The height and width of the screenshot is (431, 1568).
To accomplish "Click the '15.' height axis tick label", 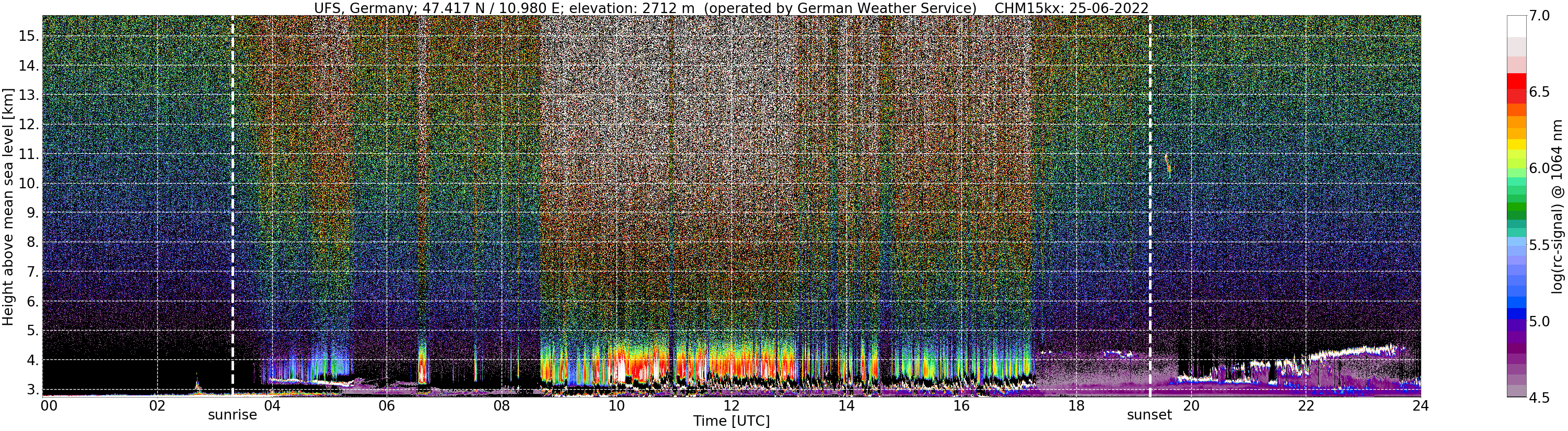I will [29, 36].
